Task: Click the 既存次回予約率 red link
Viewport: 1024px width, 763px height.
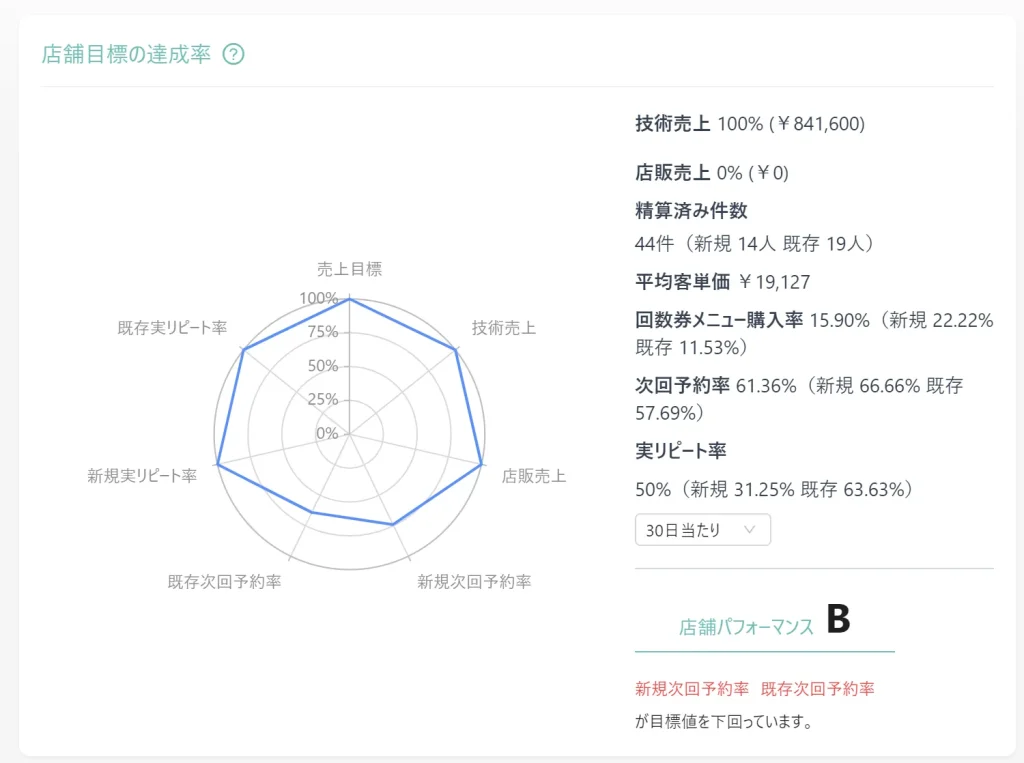Action: point(817,688)
